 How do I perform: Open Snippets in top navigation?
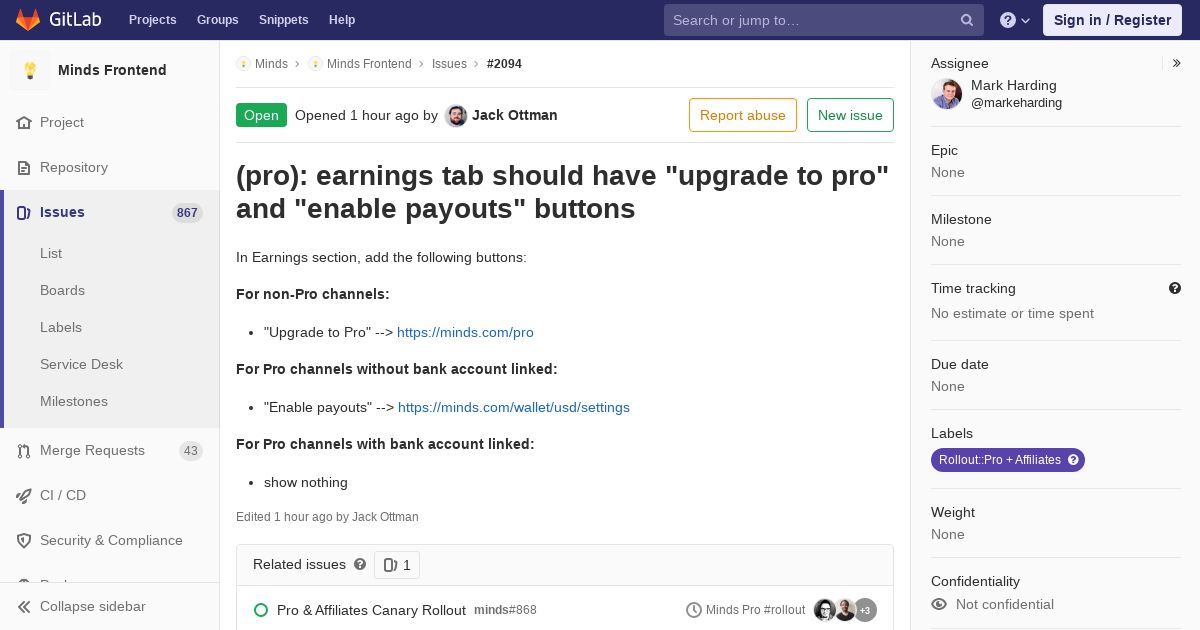click(284, 20)
